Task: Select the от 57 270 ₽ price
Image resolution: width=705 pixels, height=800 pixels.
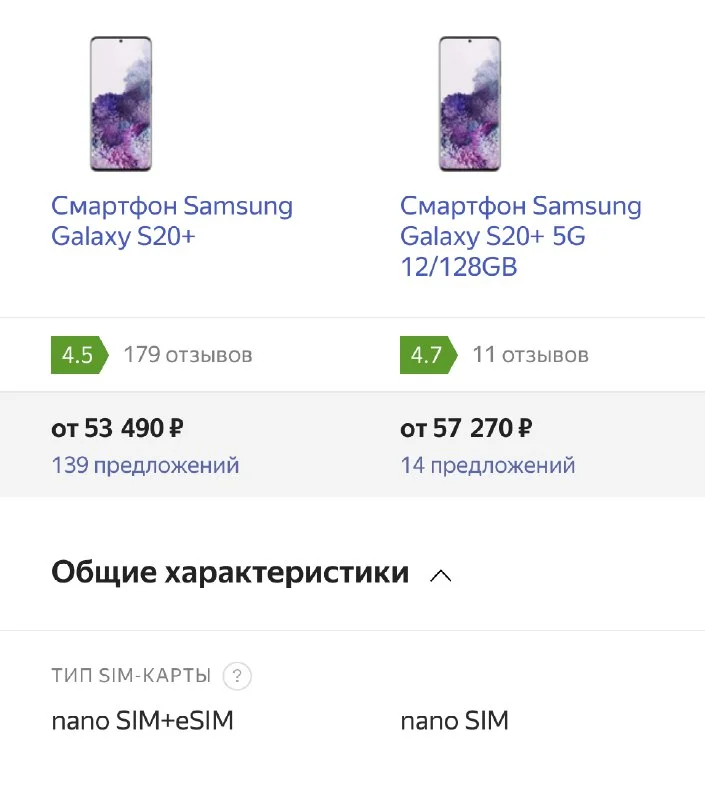Action: (466, 429)
